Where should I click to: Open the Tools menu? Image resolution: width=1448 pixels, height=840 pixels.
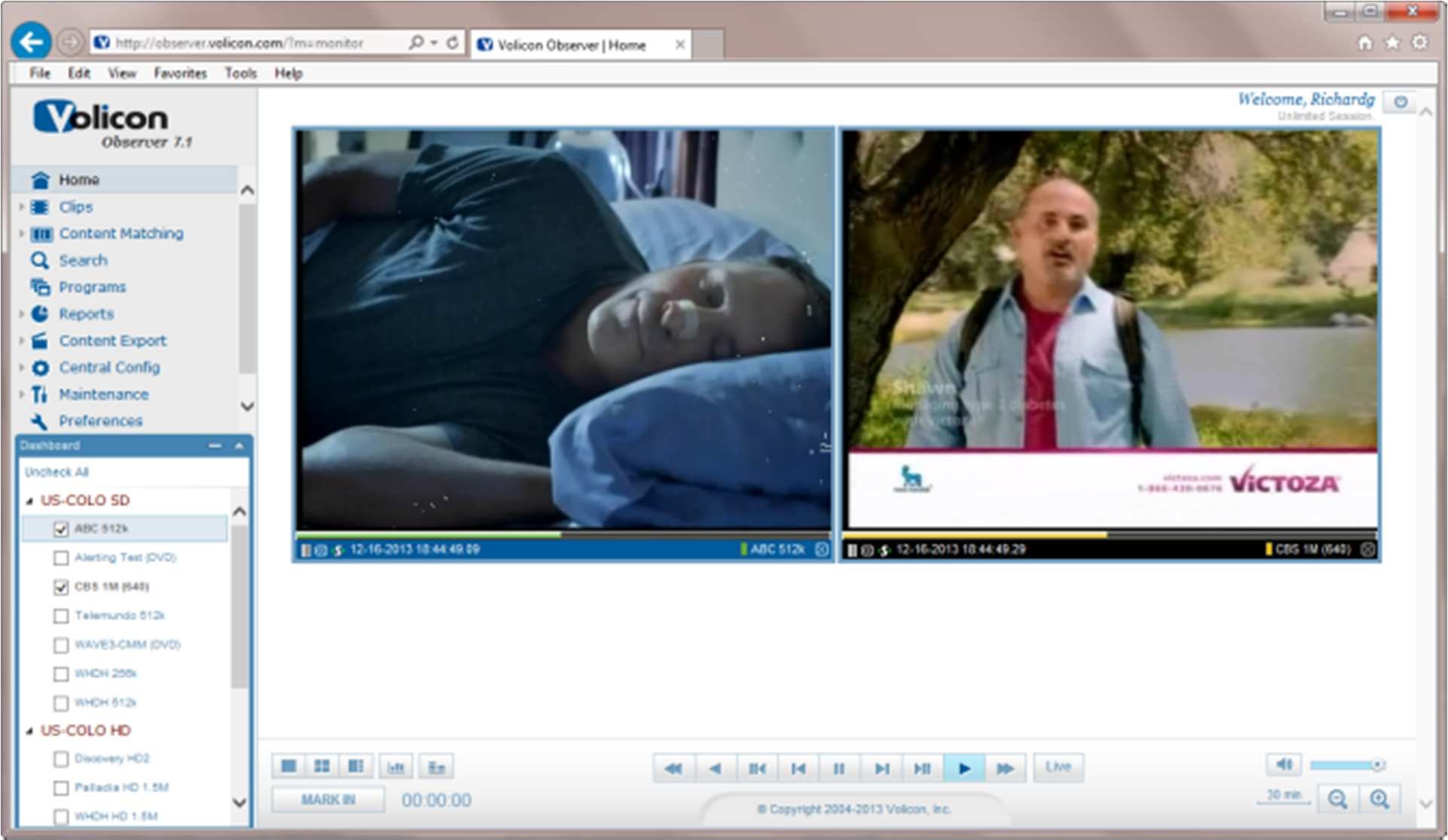pos(240,72)
